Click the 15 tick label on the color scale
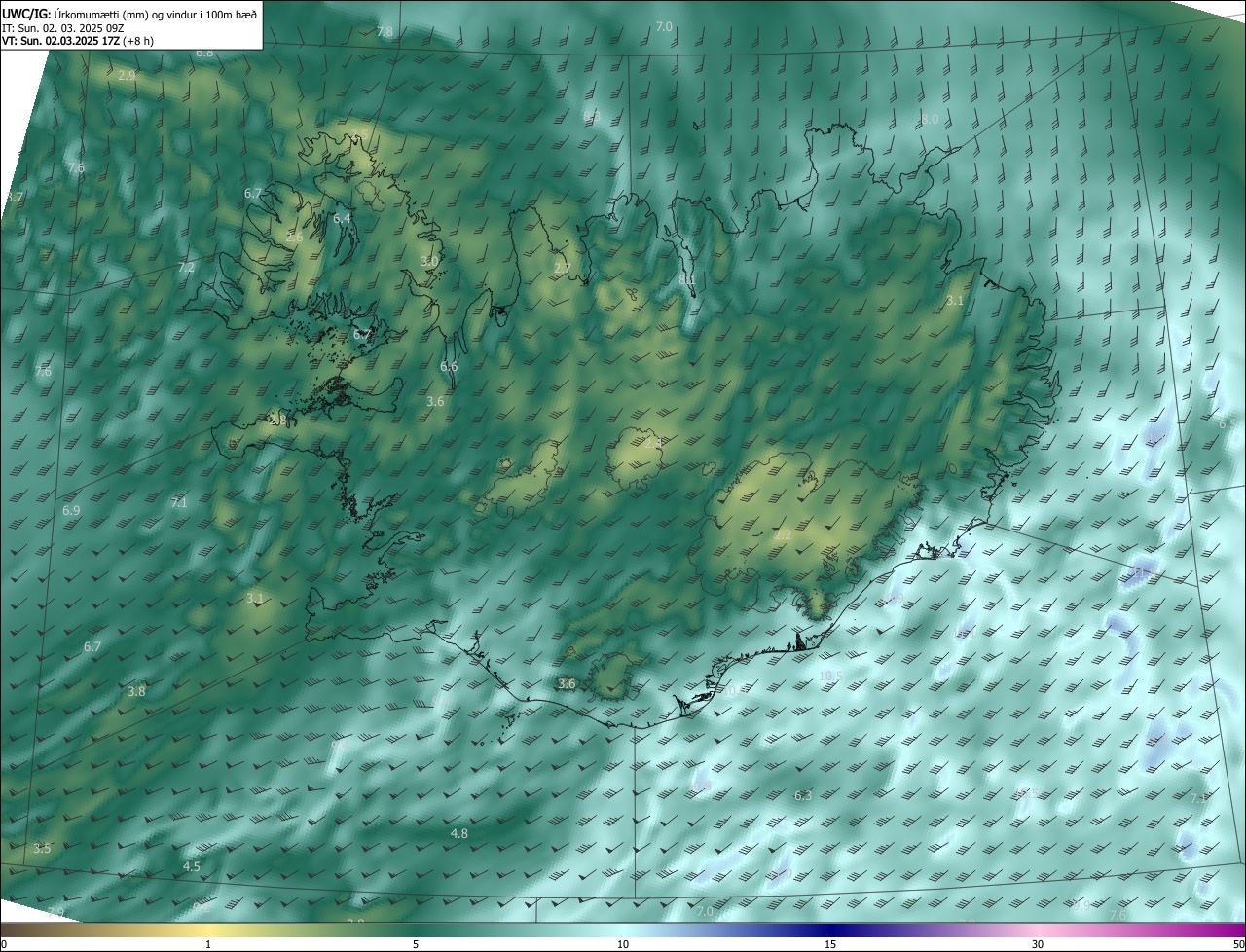 [x=830, y=945]
